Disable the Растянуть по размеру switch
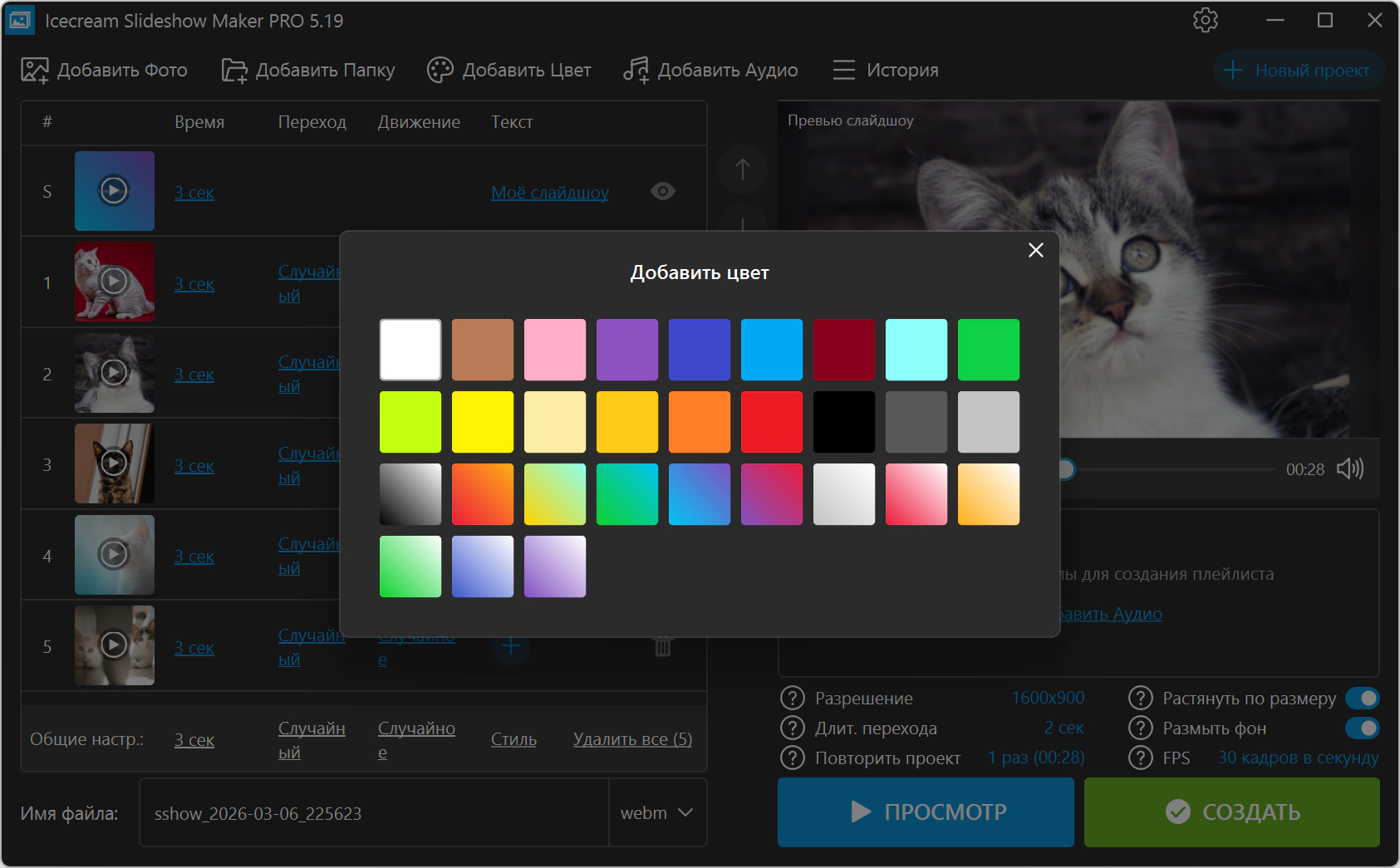The width and height of the screenshot is (1400, 868). tap(1362, 699)
